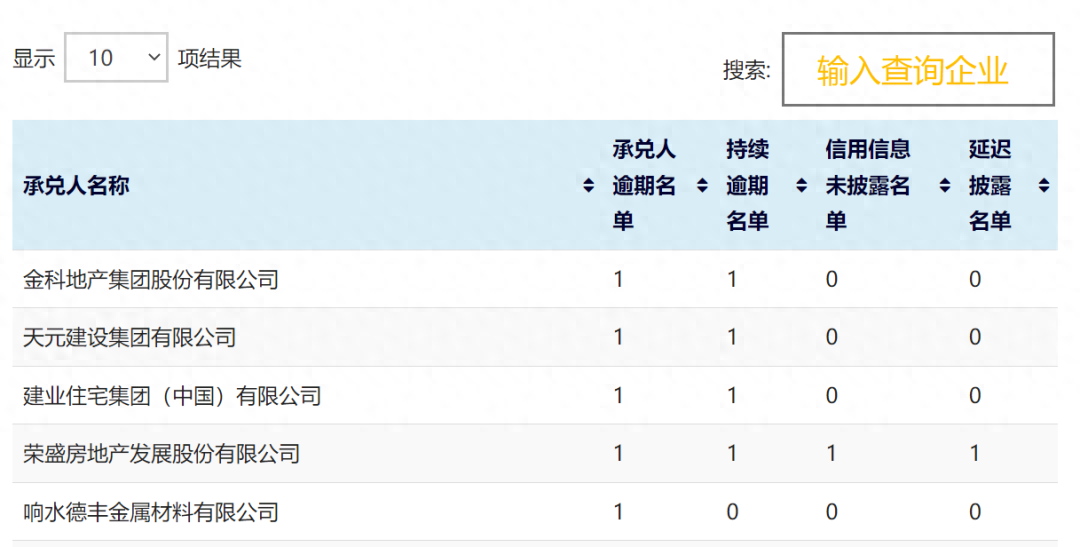The height and width of the screenshot is (547, 1080).
Task: Click the 搜索 label beside search box
Action: pos(746,70)
